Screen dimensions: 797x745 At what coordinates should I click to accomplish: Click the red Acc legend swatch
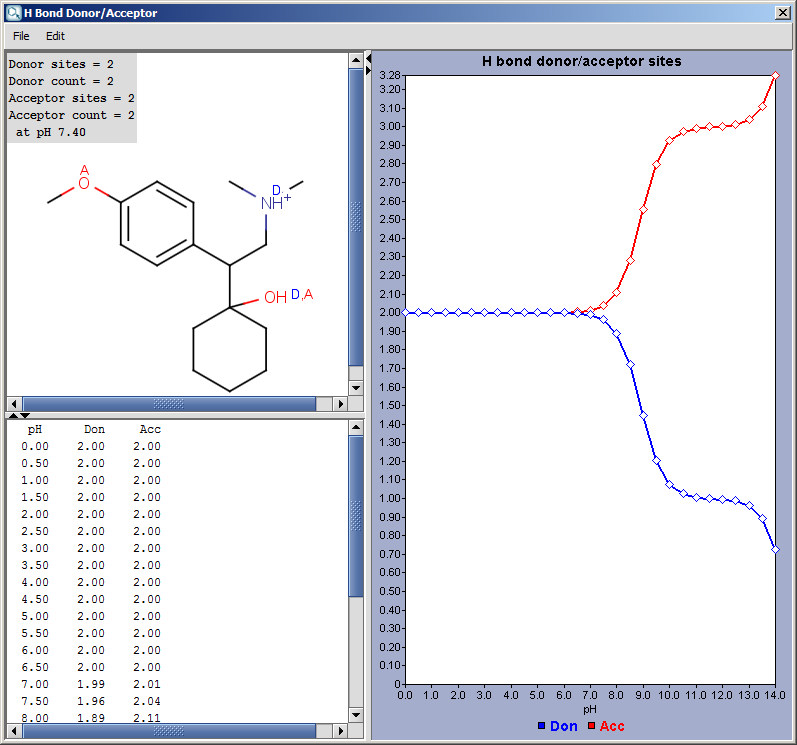pyautogui.click(x=591, y=726)
